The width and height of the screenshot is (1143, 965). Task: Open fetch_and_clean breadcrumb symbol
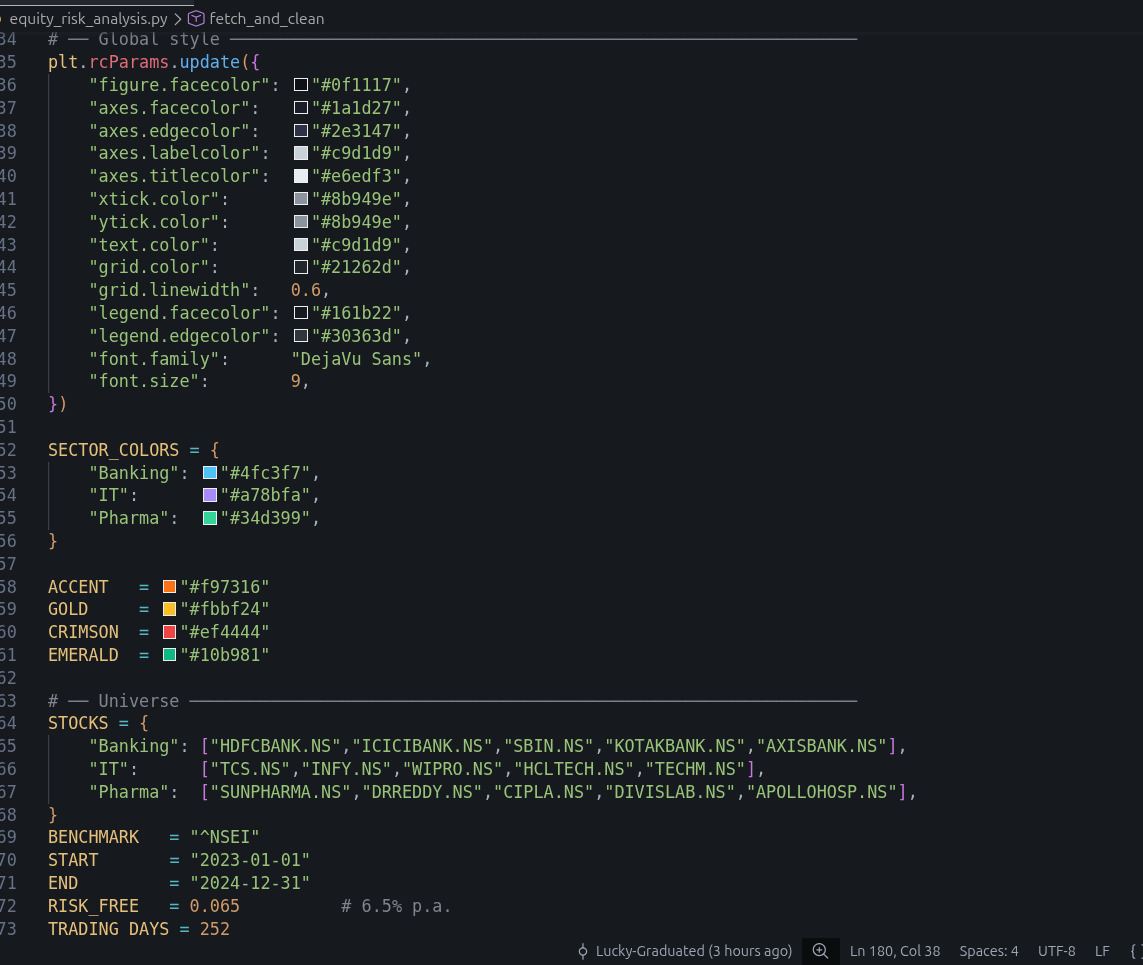tap(266, 18)
